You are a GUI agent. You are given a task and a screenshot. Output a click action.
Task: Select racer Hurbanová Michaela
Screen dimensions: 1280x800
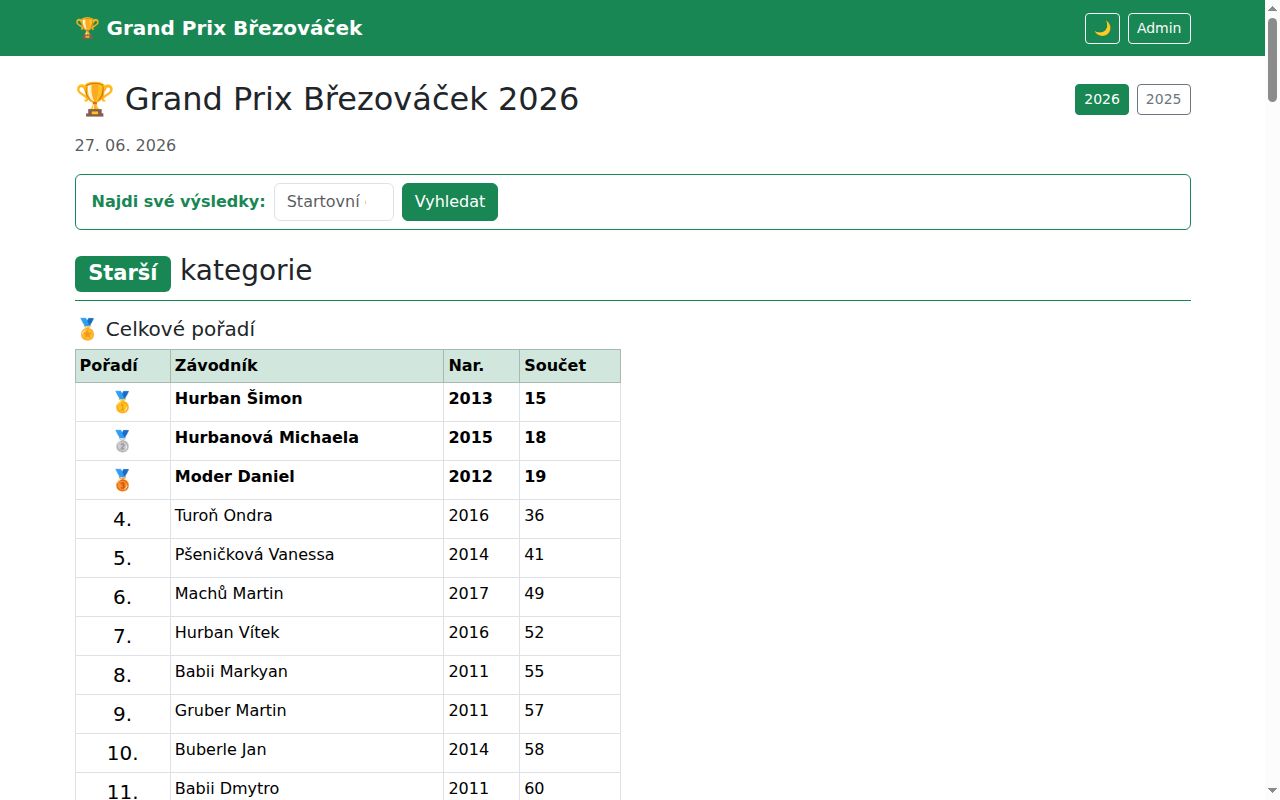click(x=266, y=437)
